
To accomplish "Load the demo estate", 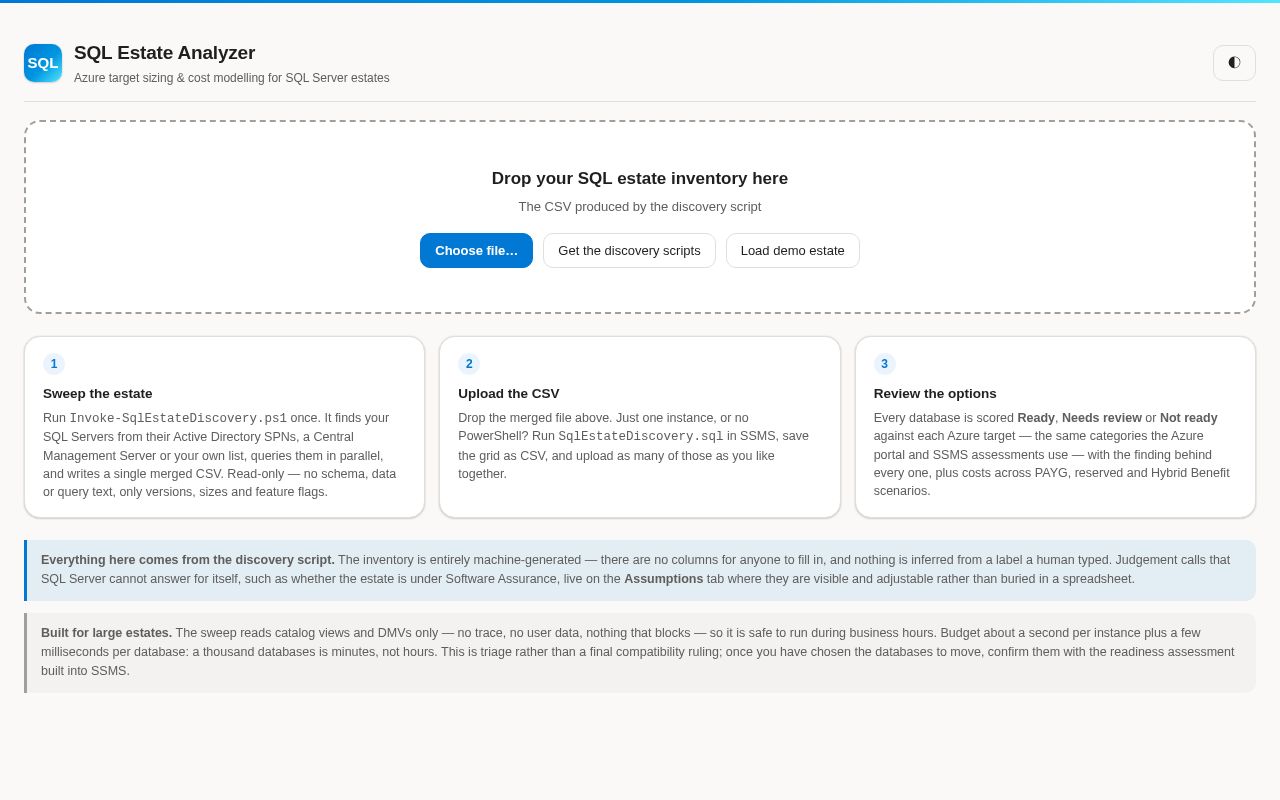I will pos(793,250).
